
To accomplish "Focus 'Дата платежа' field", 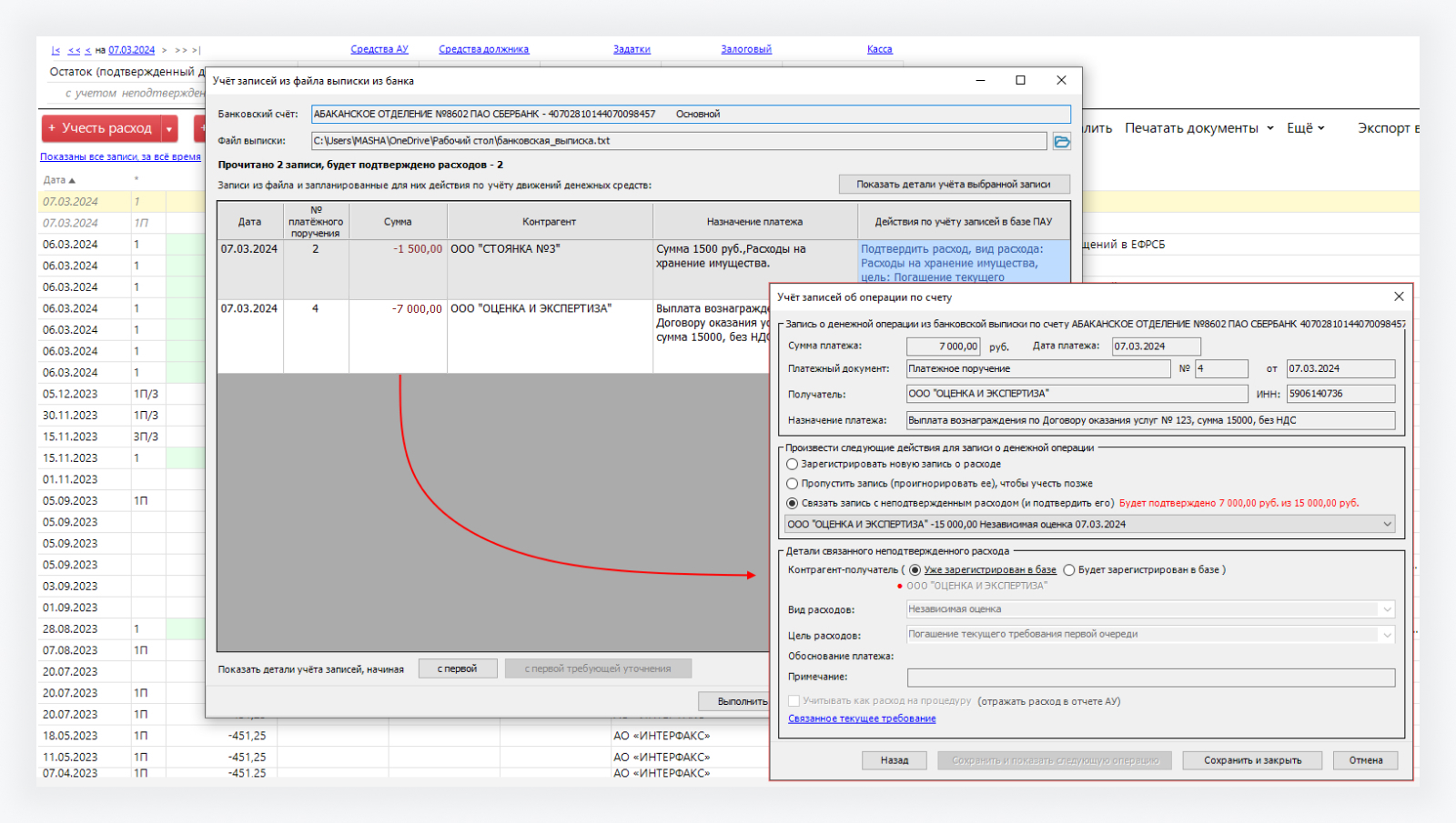I will point(1156,347).
